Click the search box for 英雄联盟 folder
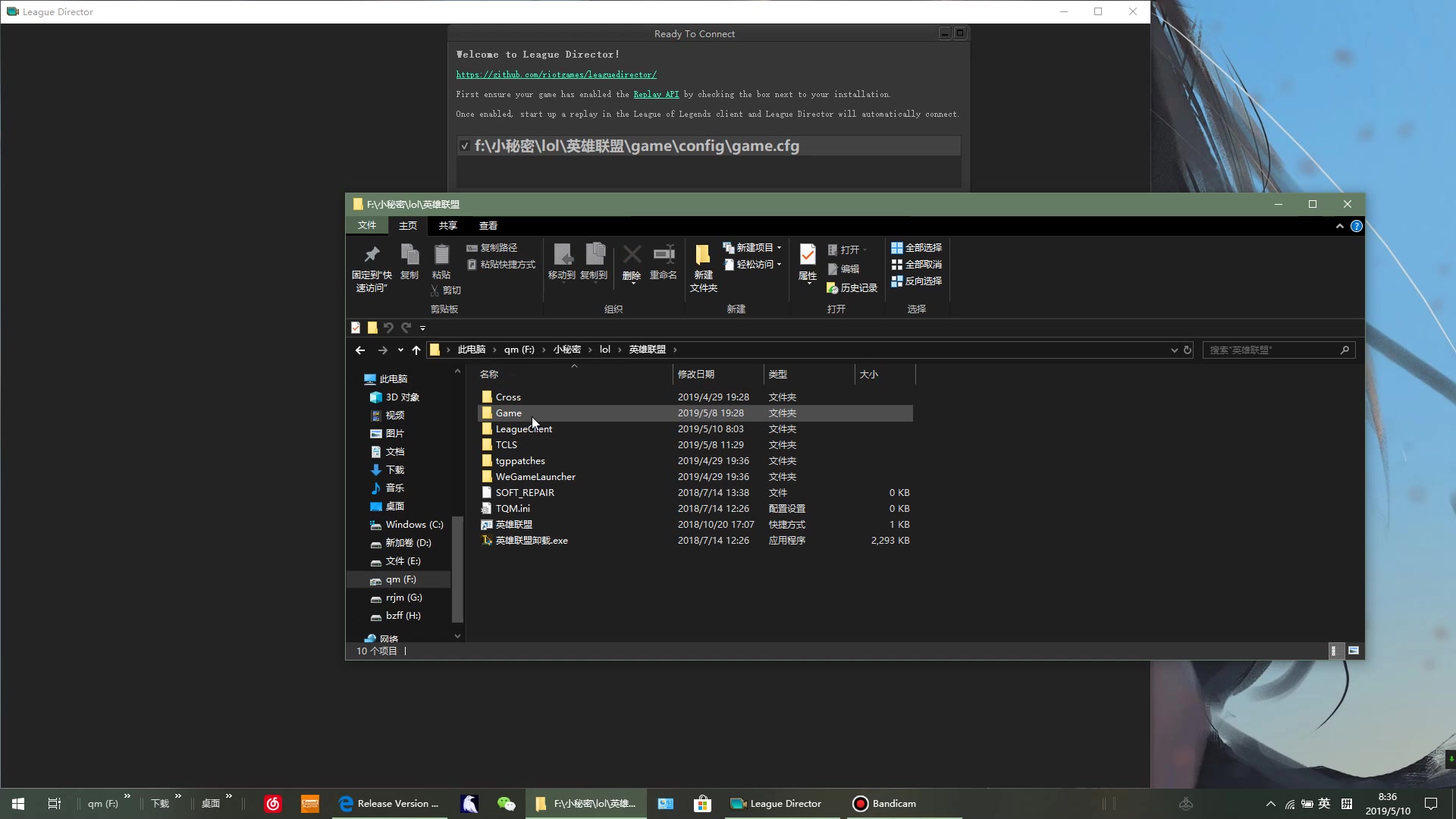1456x819 pixels. point(1272,350)
